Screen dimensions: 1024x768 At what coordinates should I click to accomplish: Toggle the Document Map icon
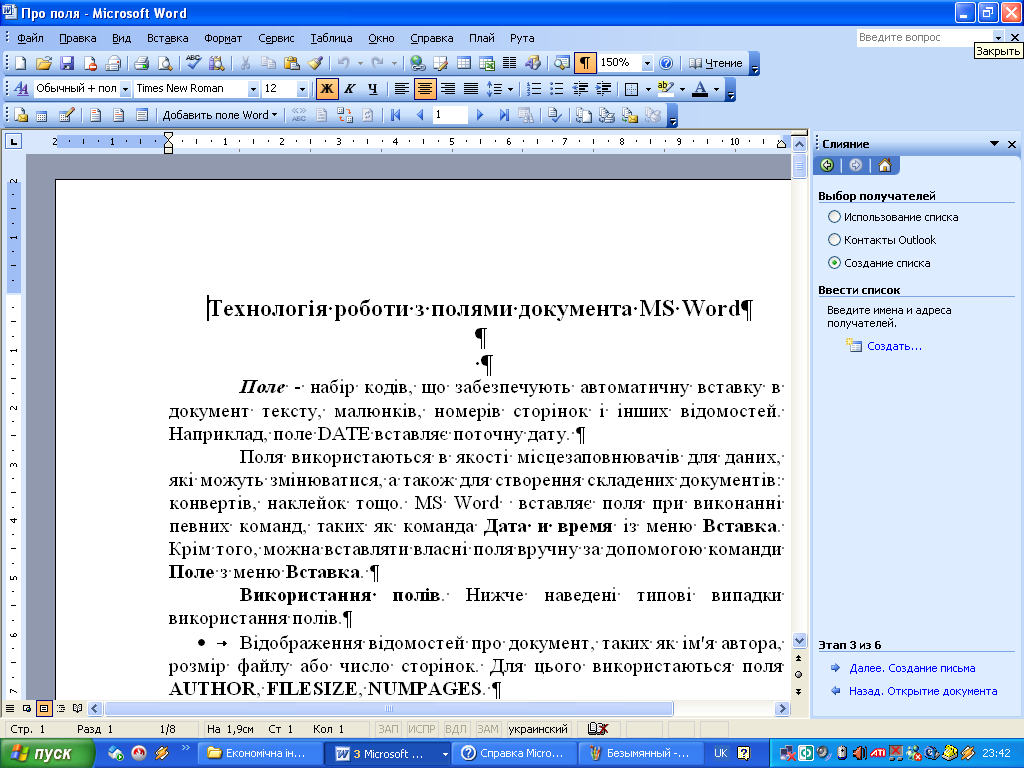click(562, 63)
